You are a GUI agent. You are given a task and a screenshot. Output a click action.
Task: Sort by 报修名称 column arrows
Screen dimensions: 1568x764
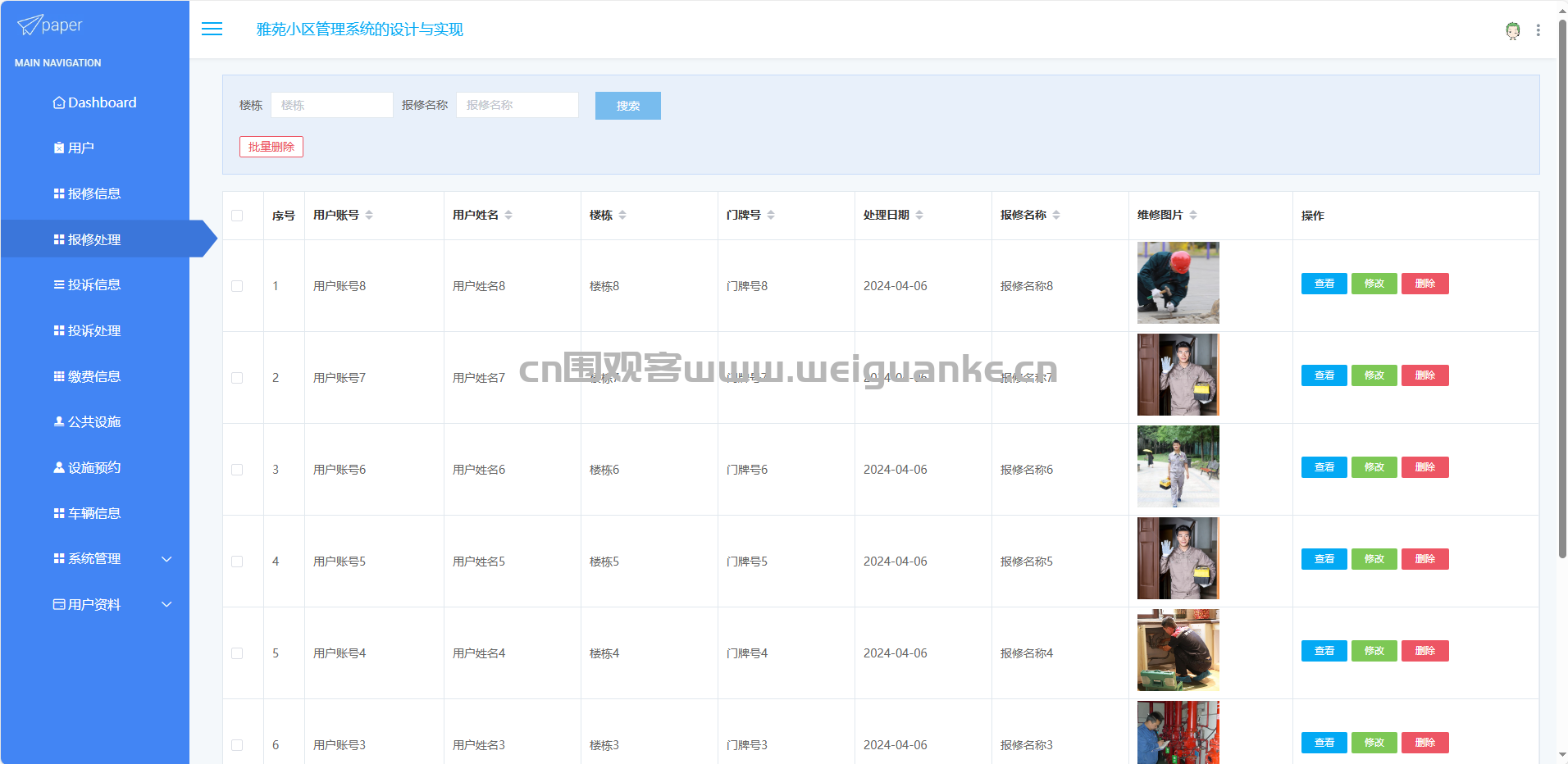click(x=1056, y=215)
